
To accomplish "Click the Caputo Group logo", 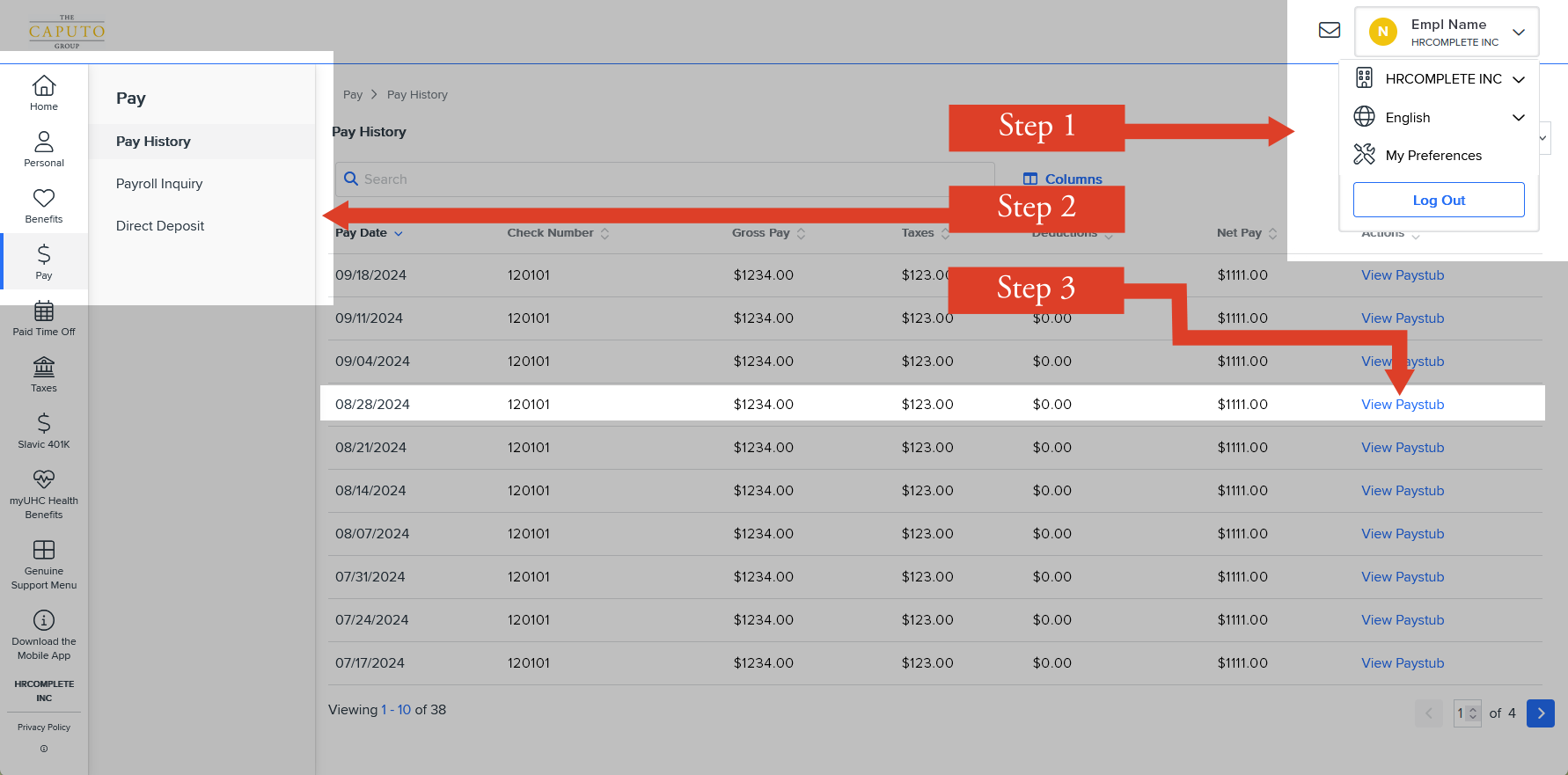I will (x=67, y=32).
